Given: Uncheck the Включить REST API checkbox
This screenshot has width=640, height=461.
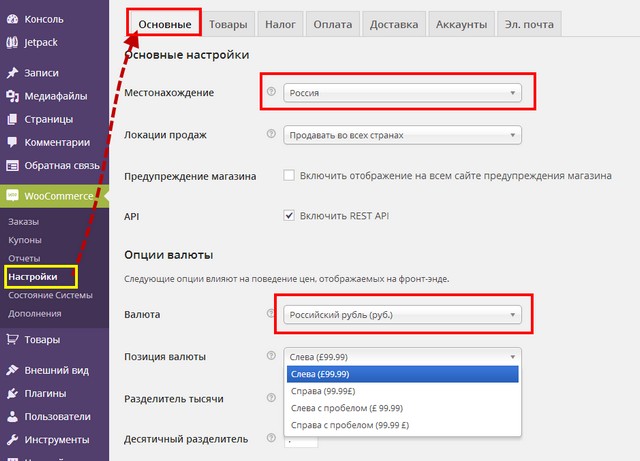Looking at the screenshot, I should point(289,215).
